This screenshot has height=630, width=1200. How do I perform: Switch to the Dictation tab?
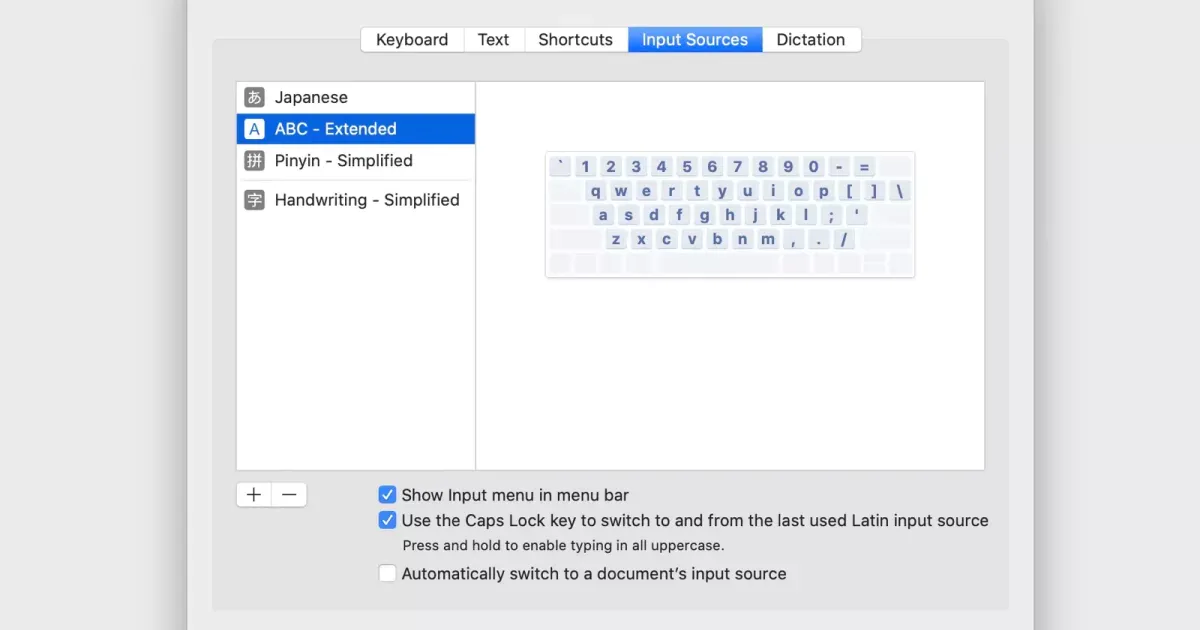tap(810, 40)
